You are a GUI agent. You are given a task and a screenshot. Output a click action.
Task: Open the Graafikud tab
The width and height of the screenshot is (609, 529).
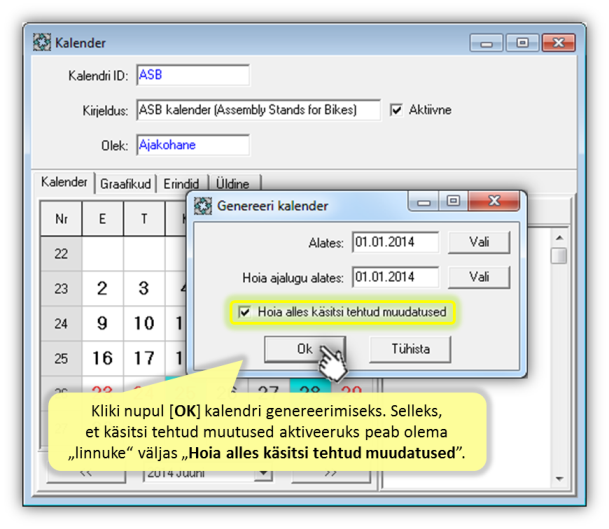pos(125,184)
